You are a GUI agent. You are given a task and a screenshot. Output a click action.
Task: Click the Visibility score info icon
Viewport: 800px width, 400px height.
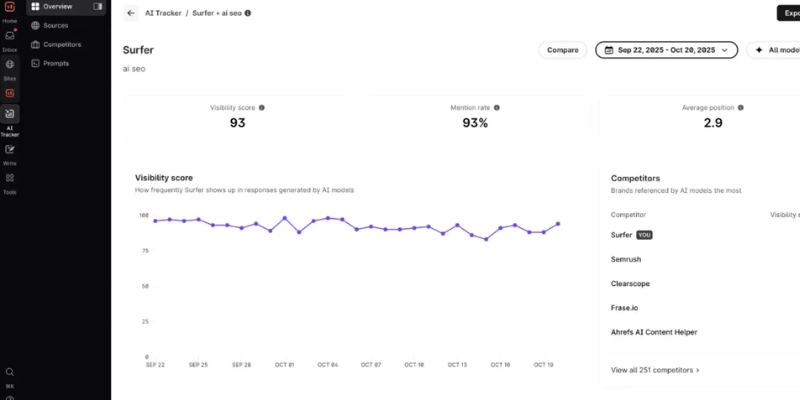262,108
